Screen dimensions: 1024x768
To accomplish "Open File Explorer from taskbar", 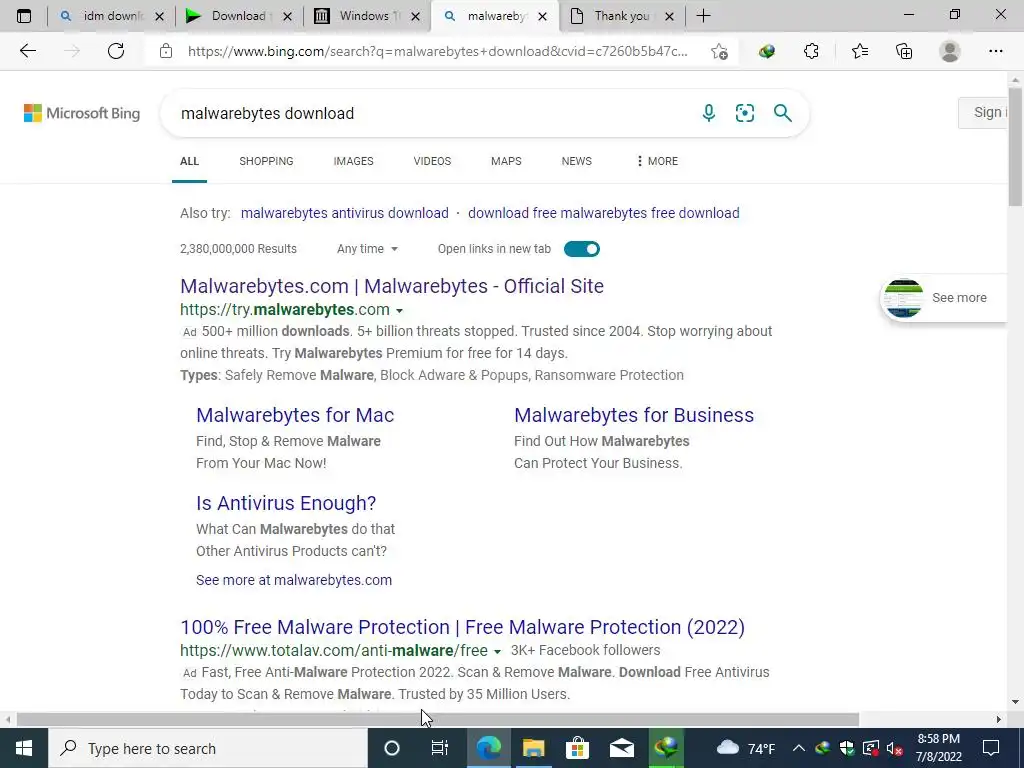I will (533, 748).
